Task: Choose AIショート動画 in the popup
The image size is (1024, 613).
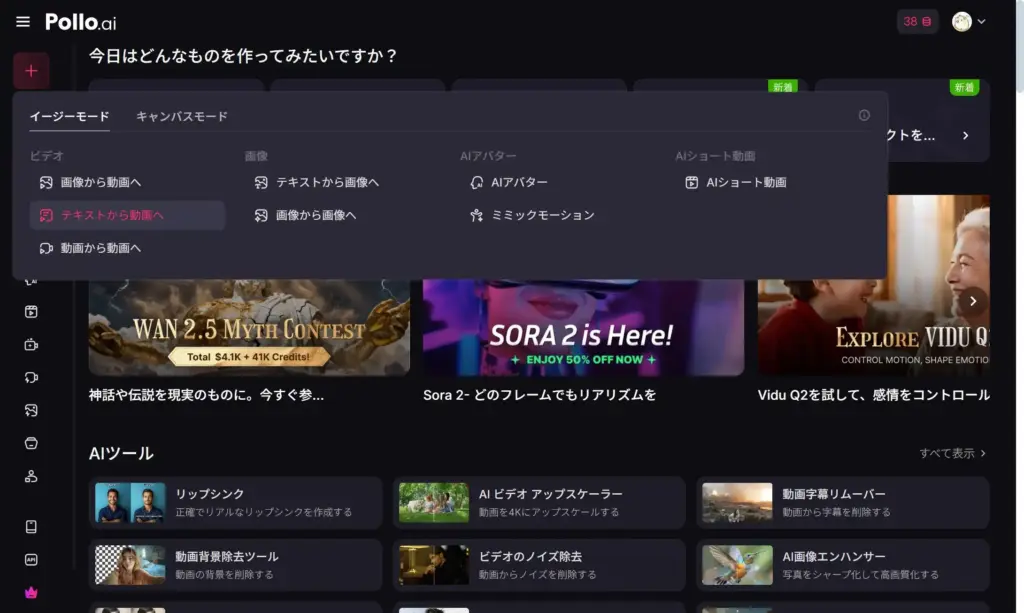Action: point(736,183)
